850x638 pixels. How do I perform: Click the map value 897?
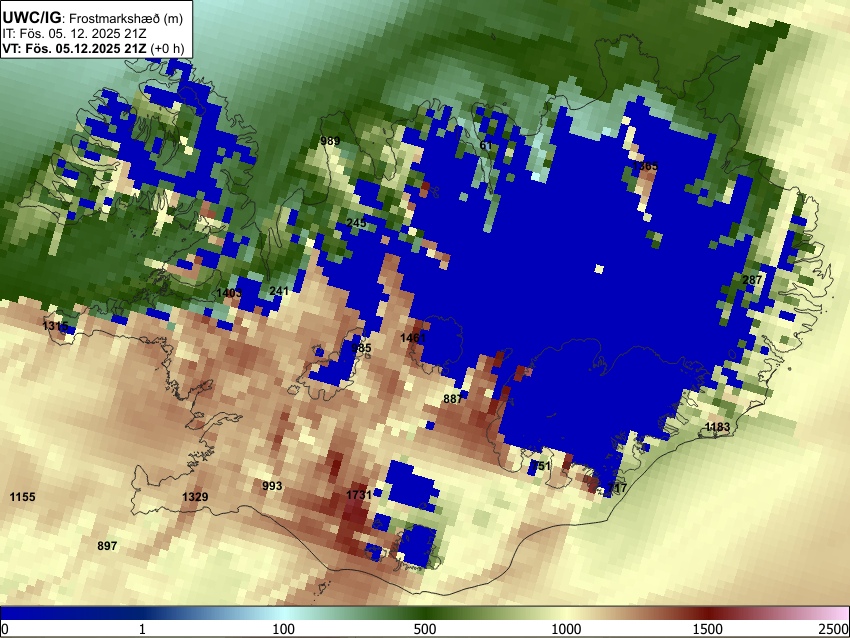tap(107, 545)
